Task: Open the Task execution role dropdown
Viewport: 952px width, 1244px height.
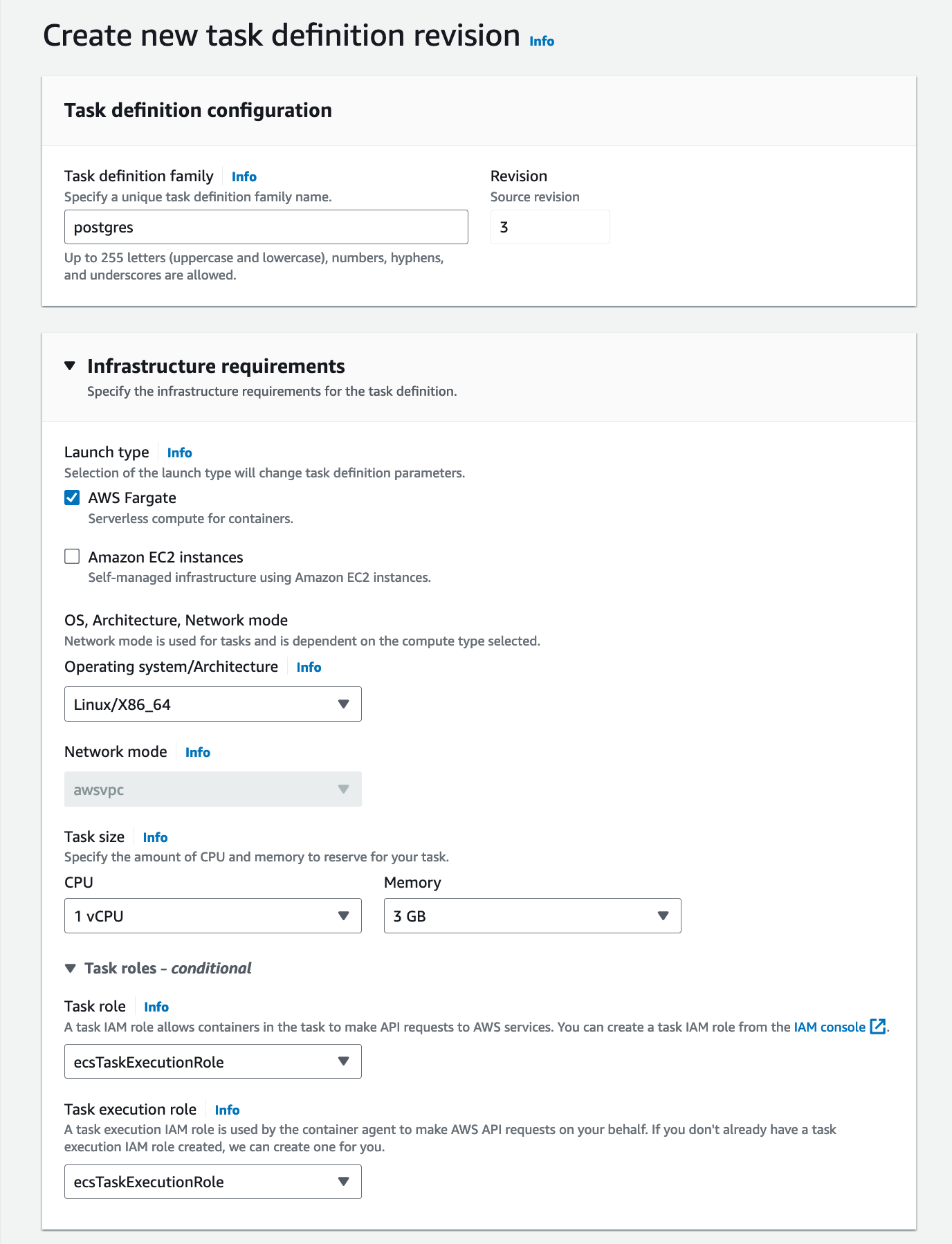Action: pyautogui.click(x=212, y=1182)
